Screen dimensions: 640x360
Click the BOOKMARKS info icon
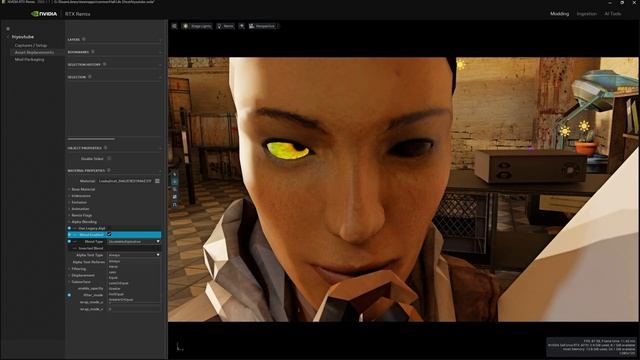(93, 52)
